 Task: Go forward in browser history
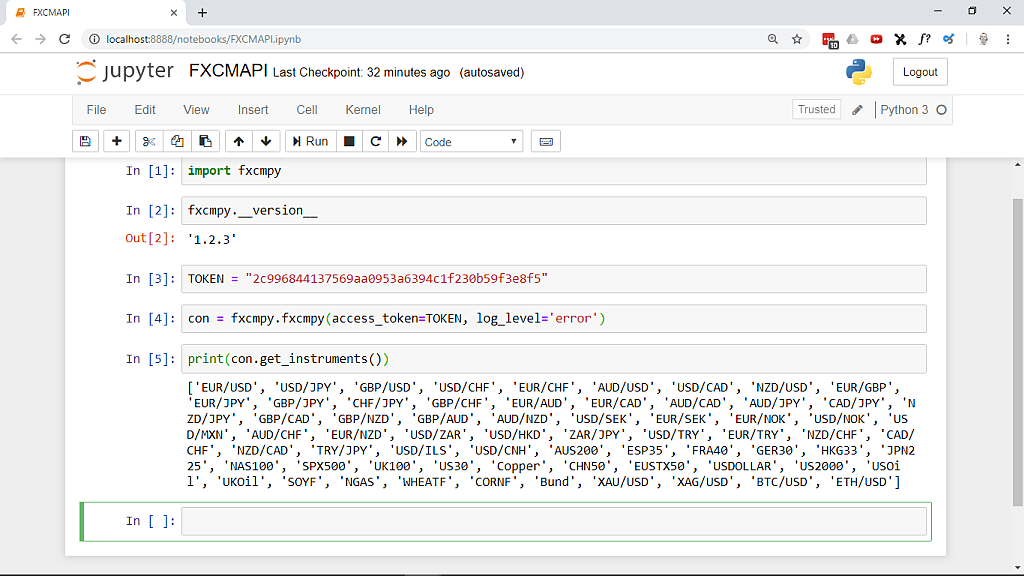[x=40, y=39]
